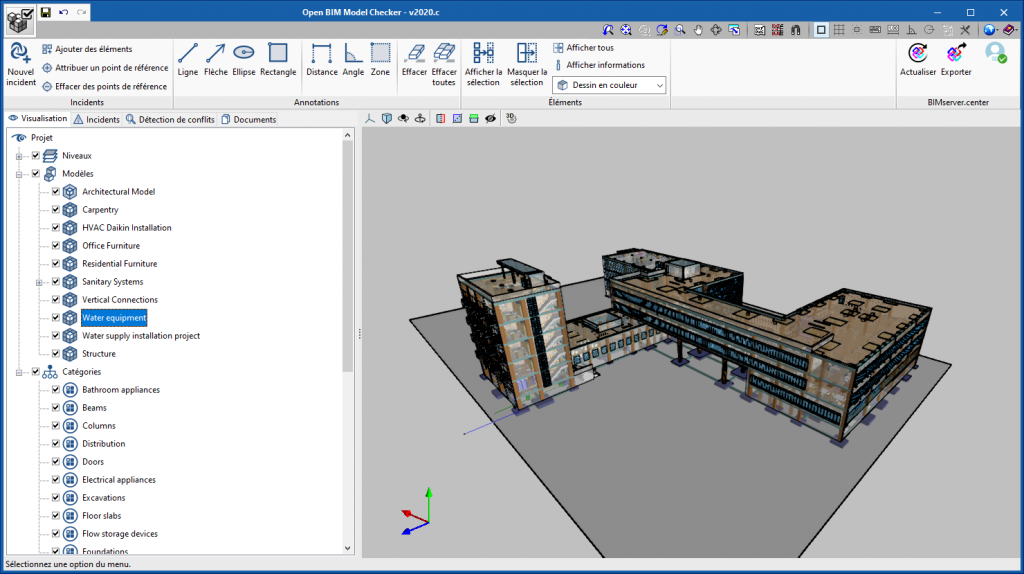
Task: Pick the Rectangle annotation tool
Action: click(x=278, y=59)
